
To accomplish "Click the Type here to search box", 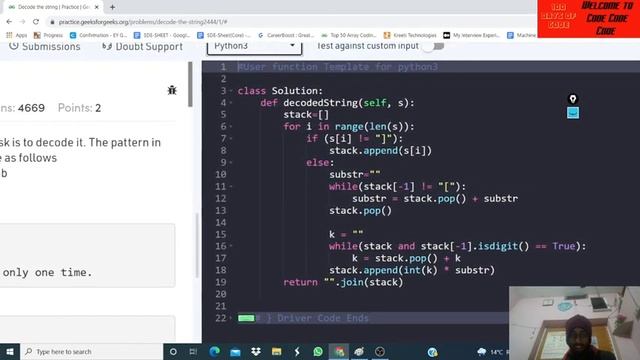I will pos(91,351).
